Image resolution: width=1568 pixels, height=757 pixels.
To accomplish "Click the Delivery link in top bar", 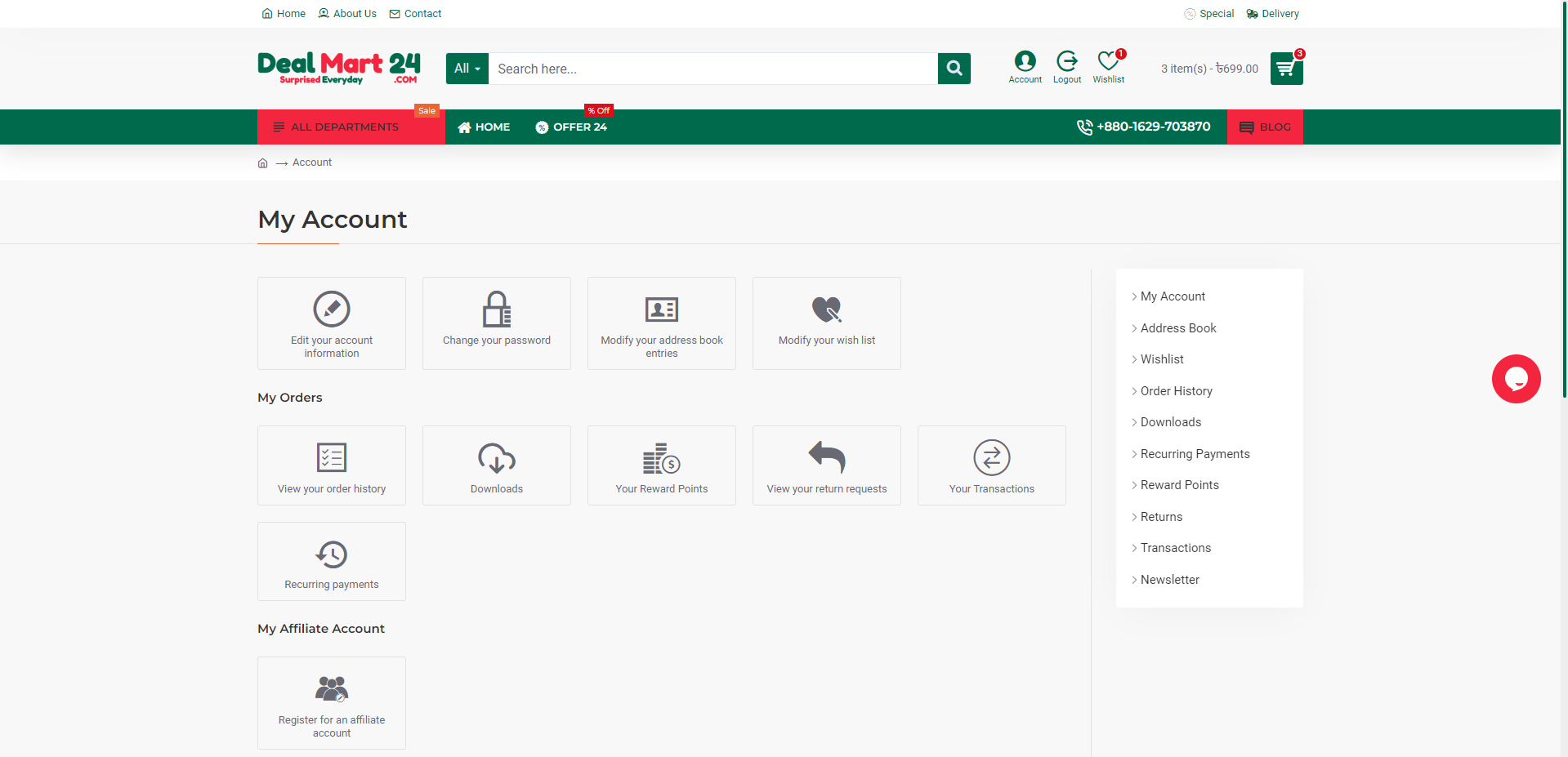I will (1273, 14).
